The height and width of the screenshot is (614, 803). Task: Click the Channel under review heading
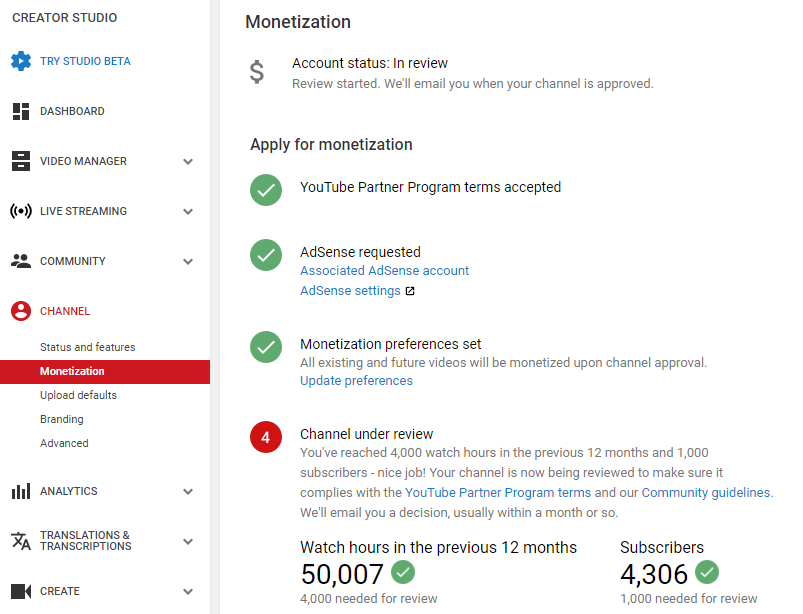[367, 434]
